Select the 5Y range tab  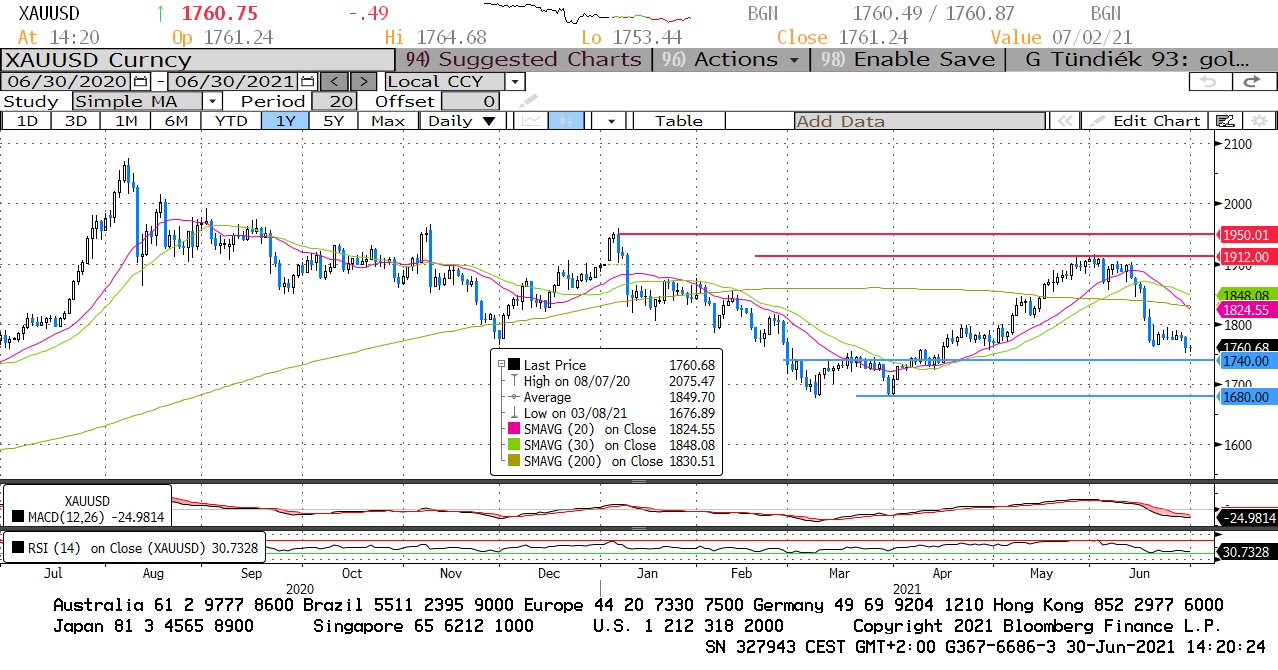tap(333, 121)
